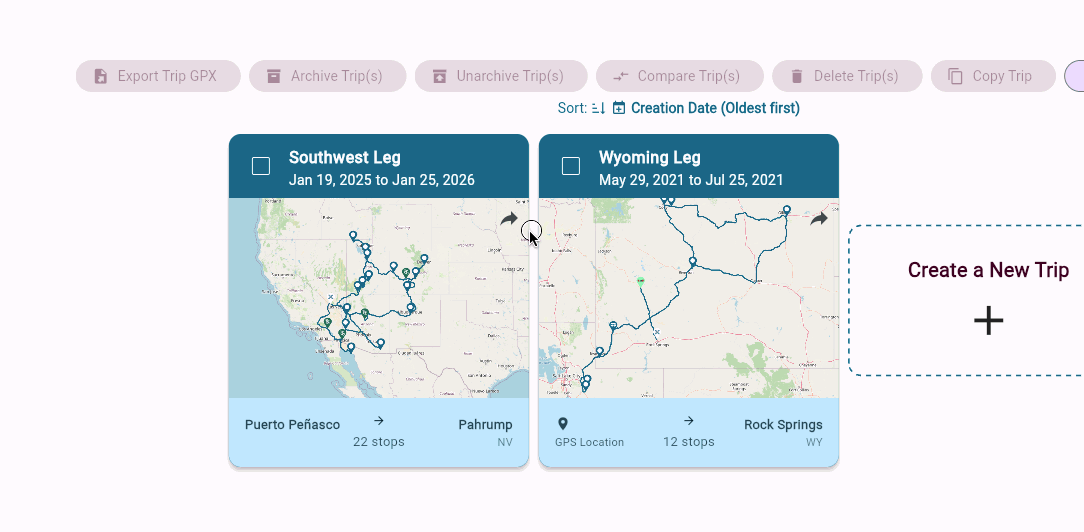Open the Creation Date sort dropdown
Viewport: 1084px width, 532px height.
[715, 108]
